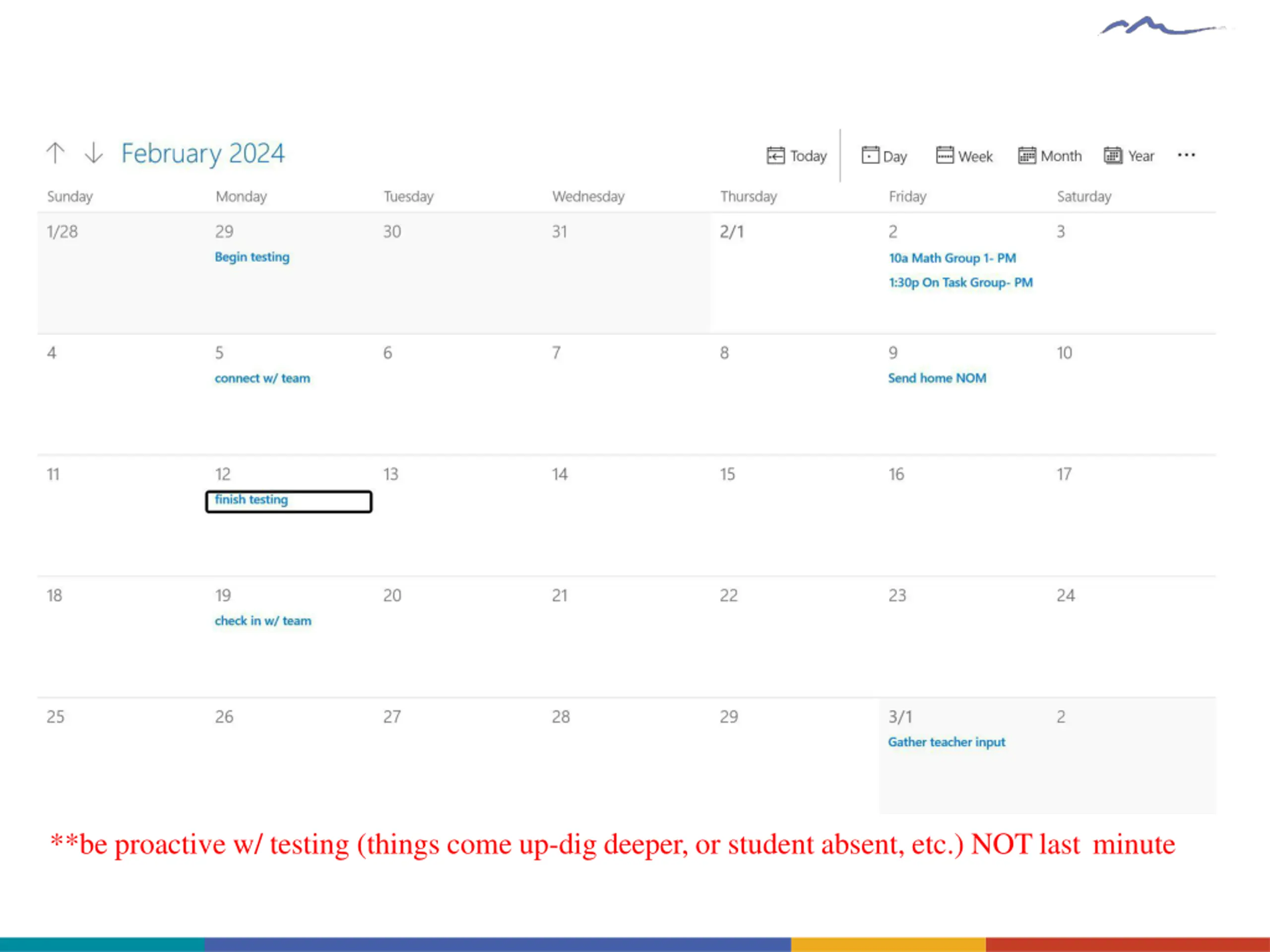Select Monday February 26
Screen dimensions: 1270x952
click(224, 716)
